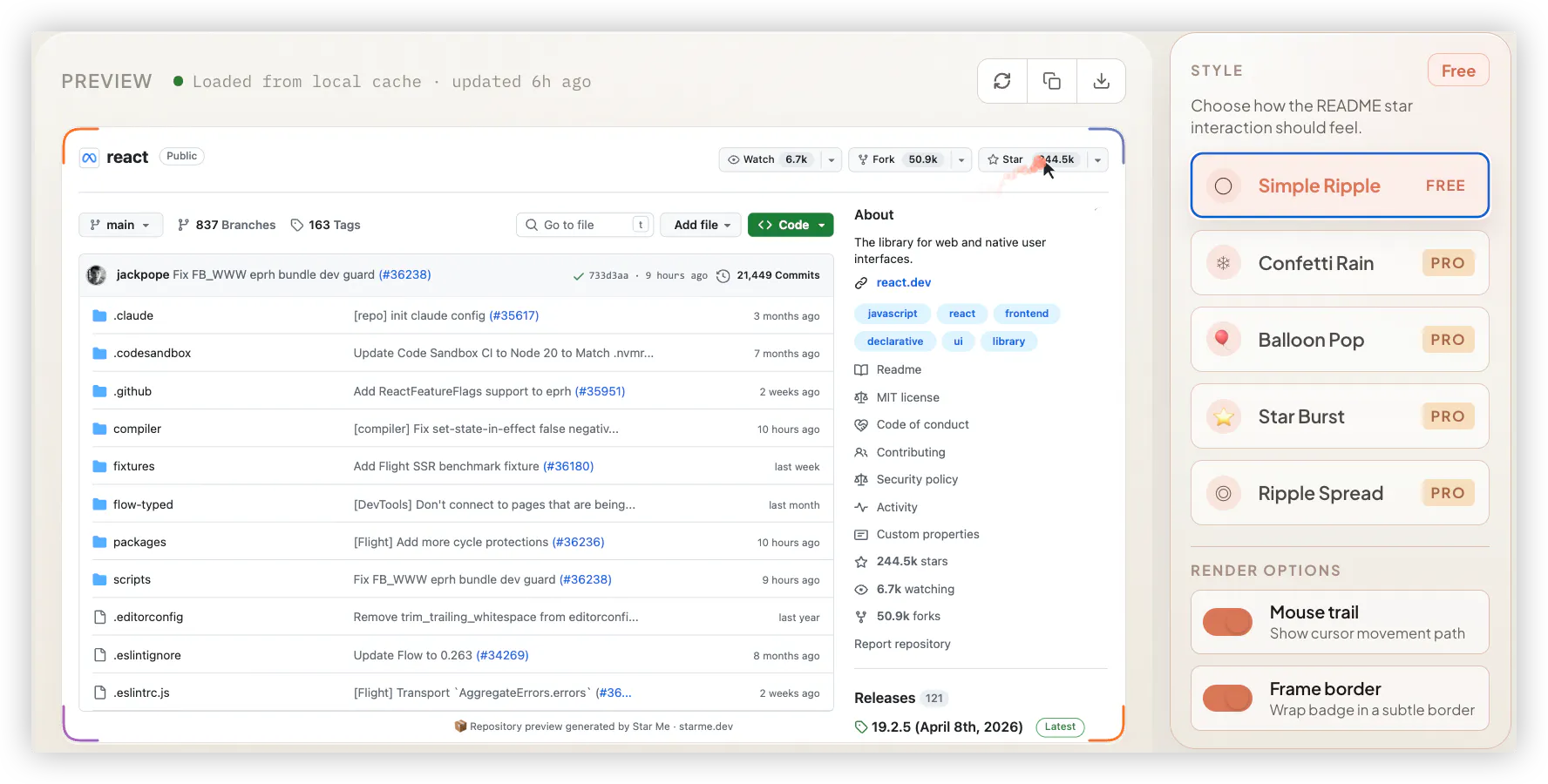The width and height of the screenshot is (1548, 784).
Task: Select the javascript topic tag
Action: pos(893,314)
